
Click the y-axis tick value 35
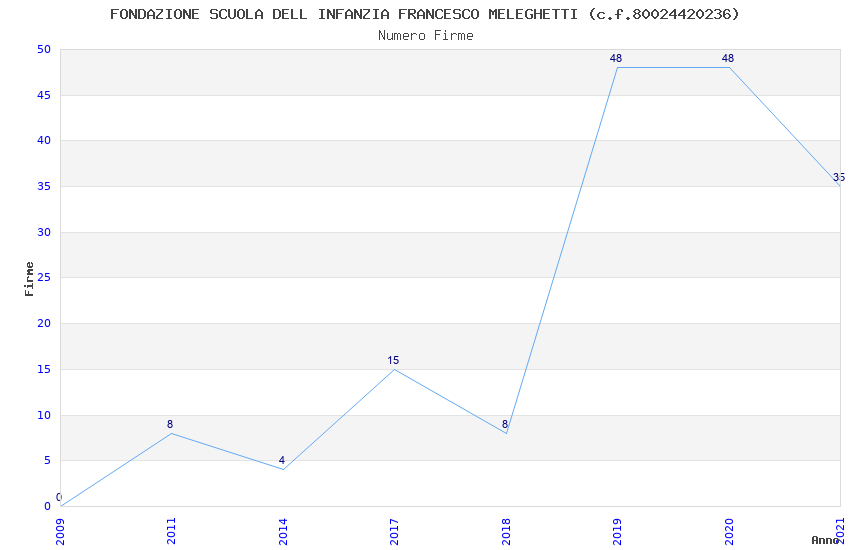pos(44,186)
